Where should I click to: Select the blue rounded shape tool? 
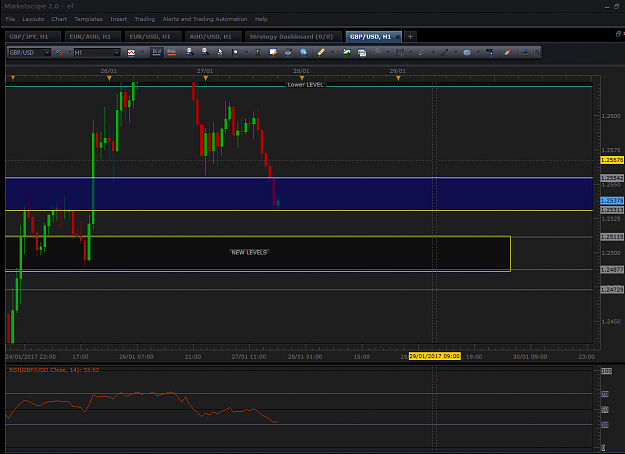[x=467, y=52]
